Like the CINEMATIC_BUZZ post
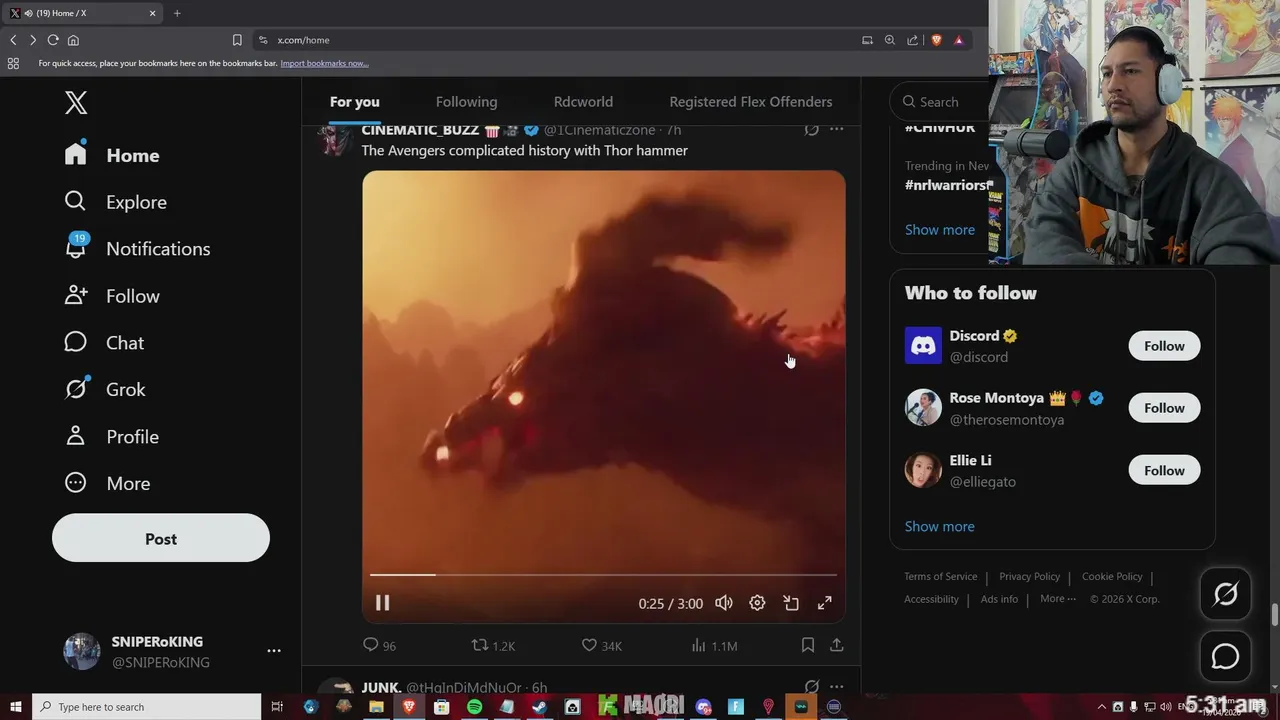Image resolution: width=1280 pixels, height=720 pixels. coord(601,646)
